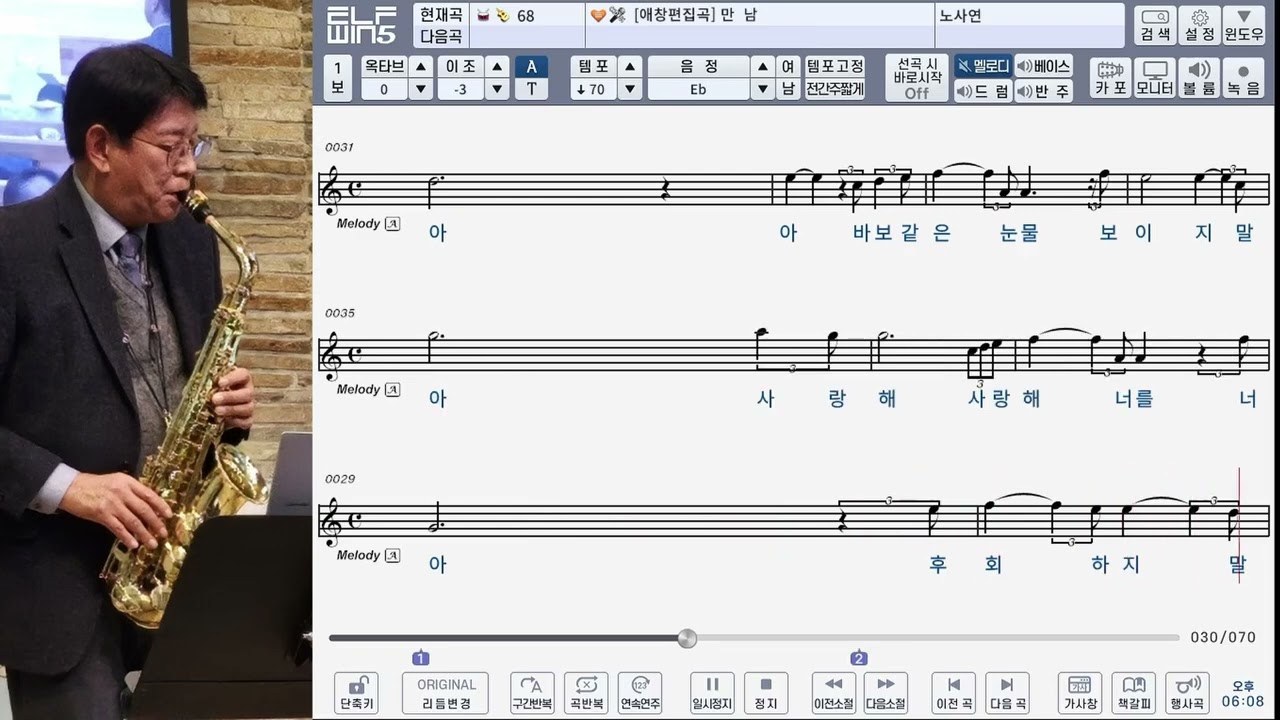1280x720 pixels.
Task: Mute the 베이스 bass track
Action: [x=1043, y=66]
